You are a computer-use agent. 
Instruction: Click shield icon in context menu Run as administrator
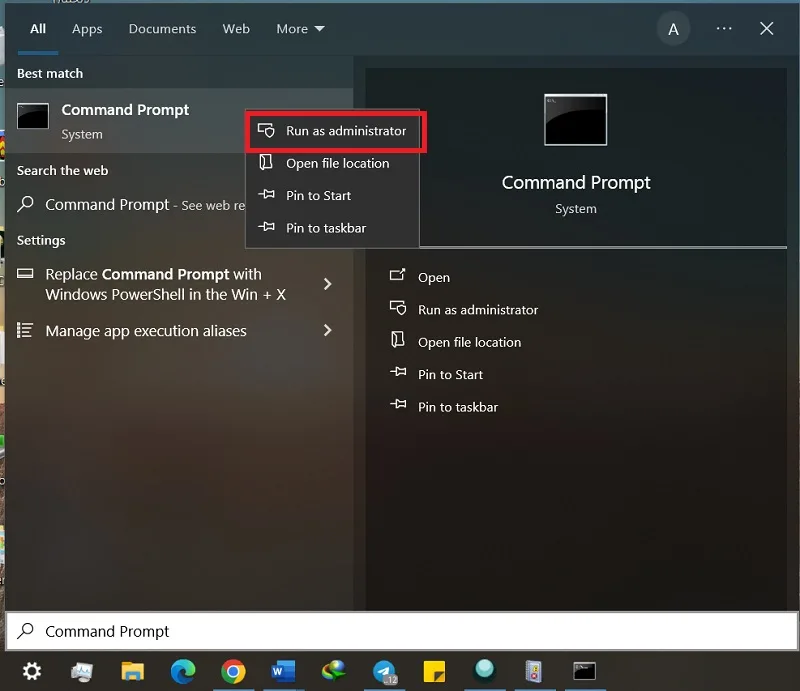click(x=266, y=130)
